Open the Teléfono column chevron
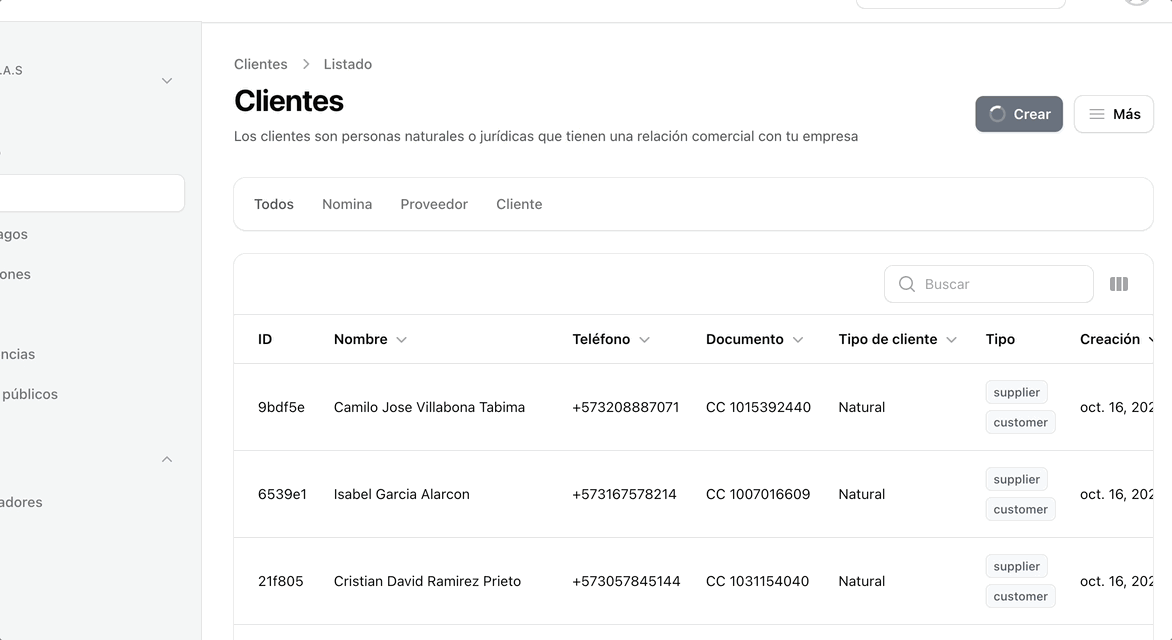The width and height of the screenshot is (1172, 640). pyautogui.click(x=645, y=339)
